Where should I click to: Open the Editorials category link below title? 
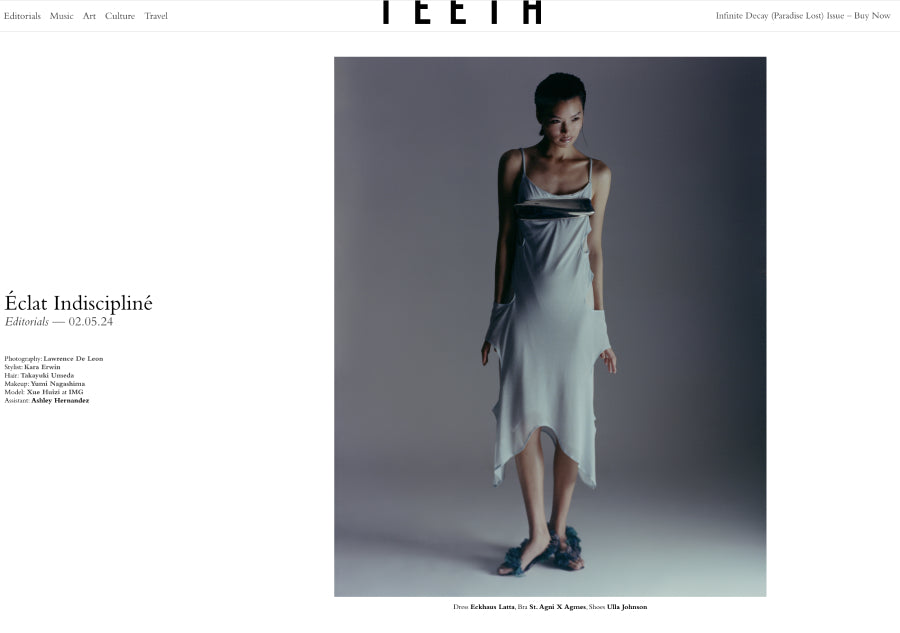27,321
